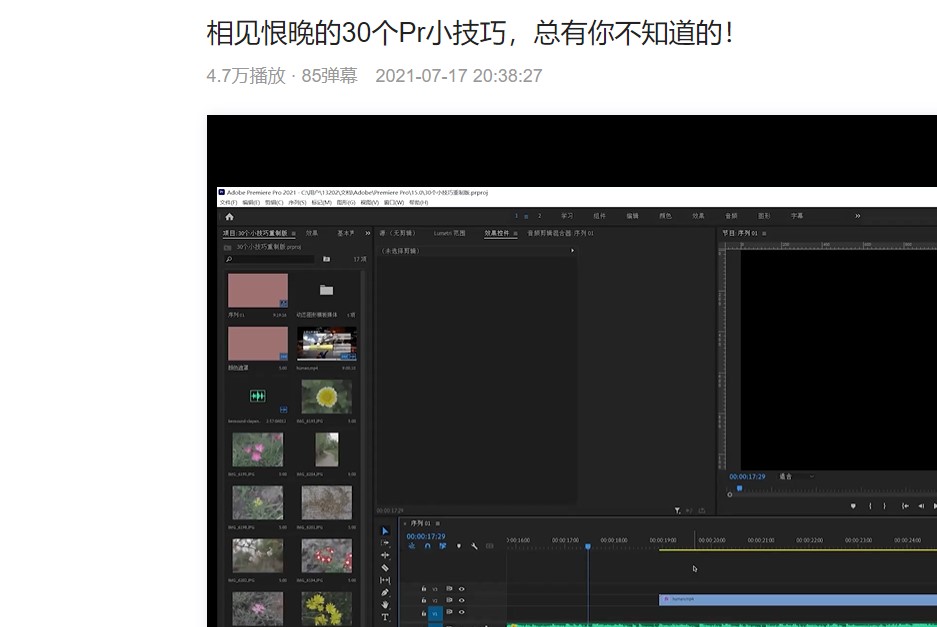Open the 文件(F) menu
The width and height of the screenshot is (937, 627).
tap(228, 202)
